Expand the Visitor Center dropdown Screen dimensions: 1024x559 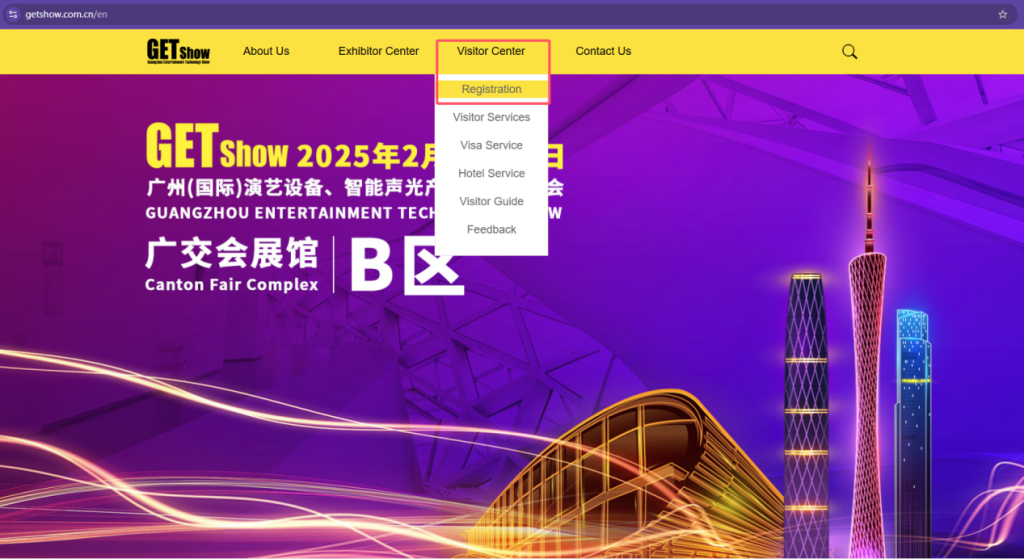491,51
